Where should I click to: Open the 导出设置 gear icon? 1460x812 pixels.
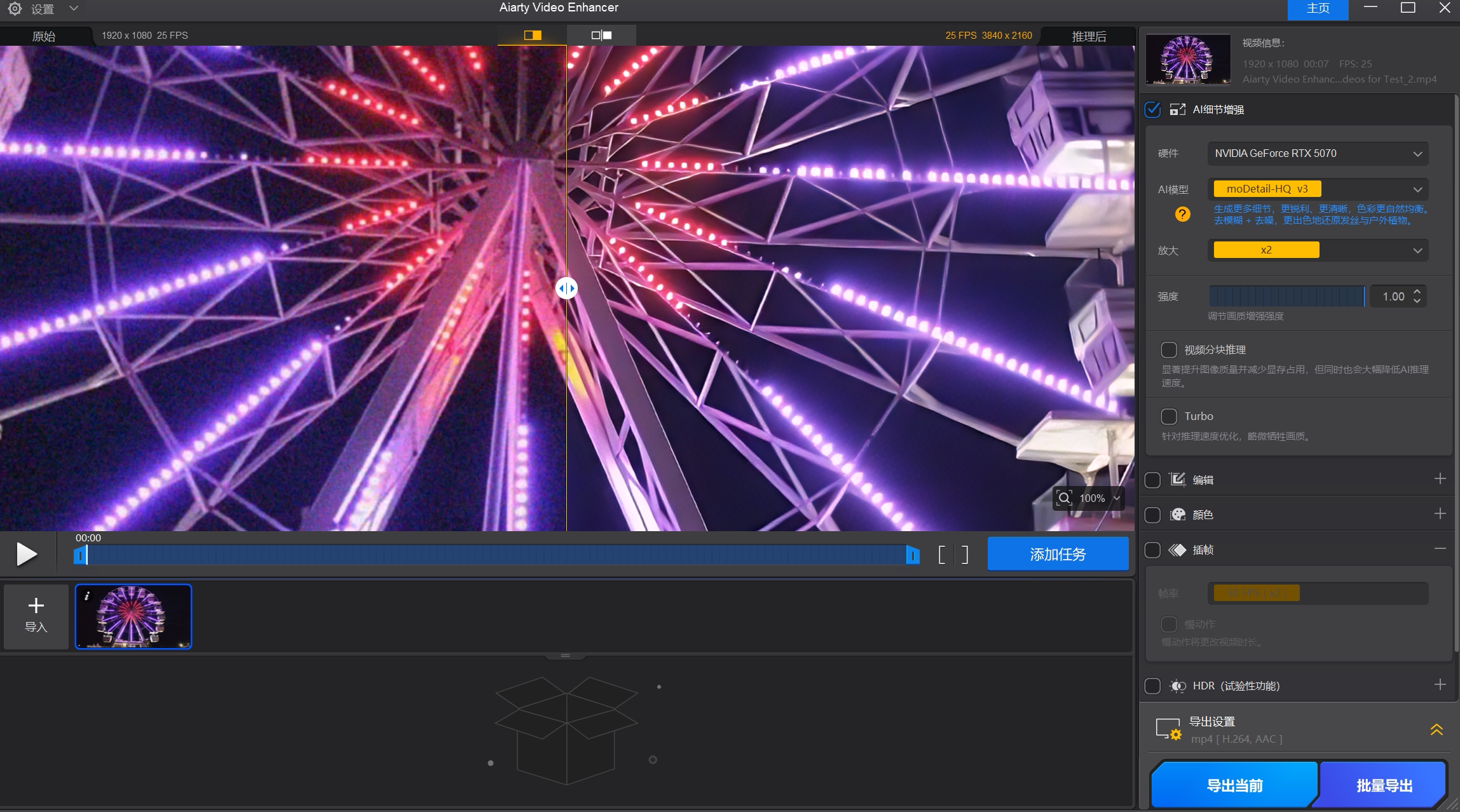[1168, 727]
